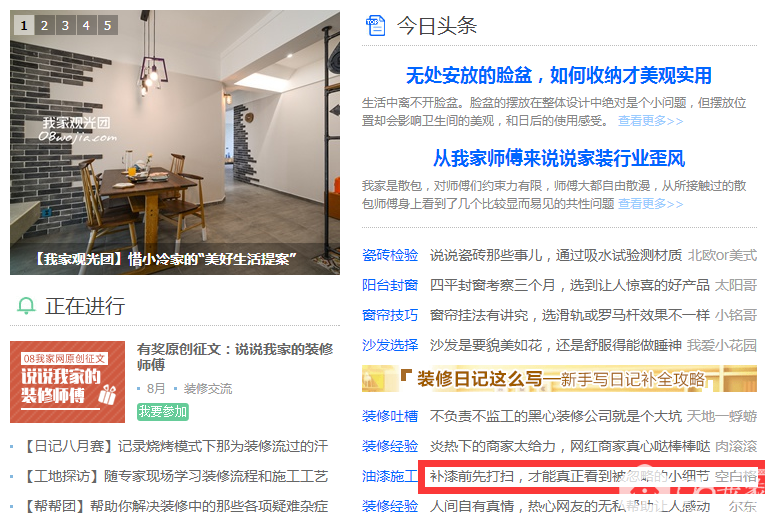Click 查看更多 under the 师傅 article summary
774x525 pixels.
point(651,204)
